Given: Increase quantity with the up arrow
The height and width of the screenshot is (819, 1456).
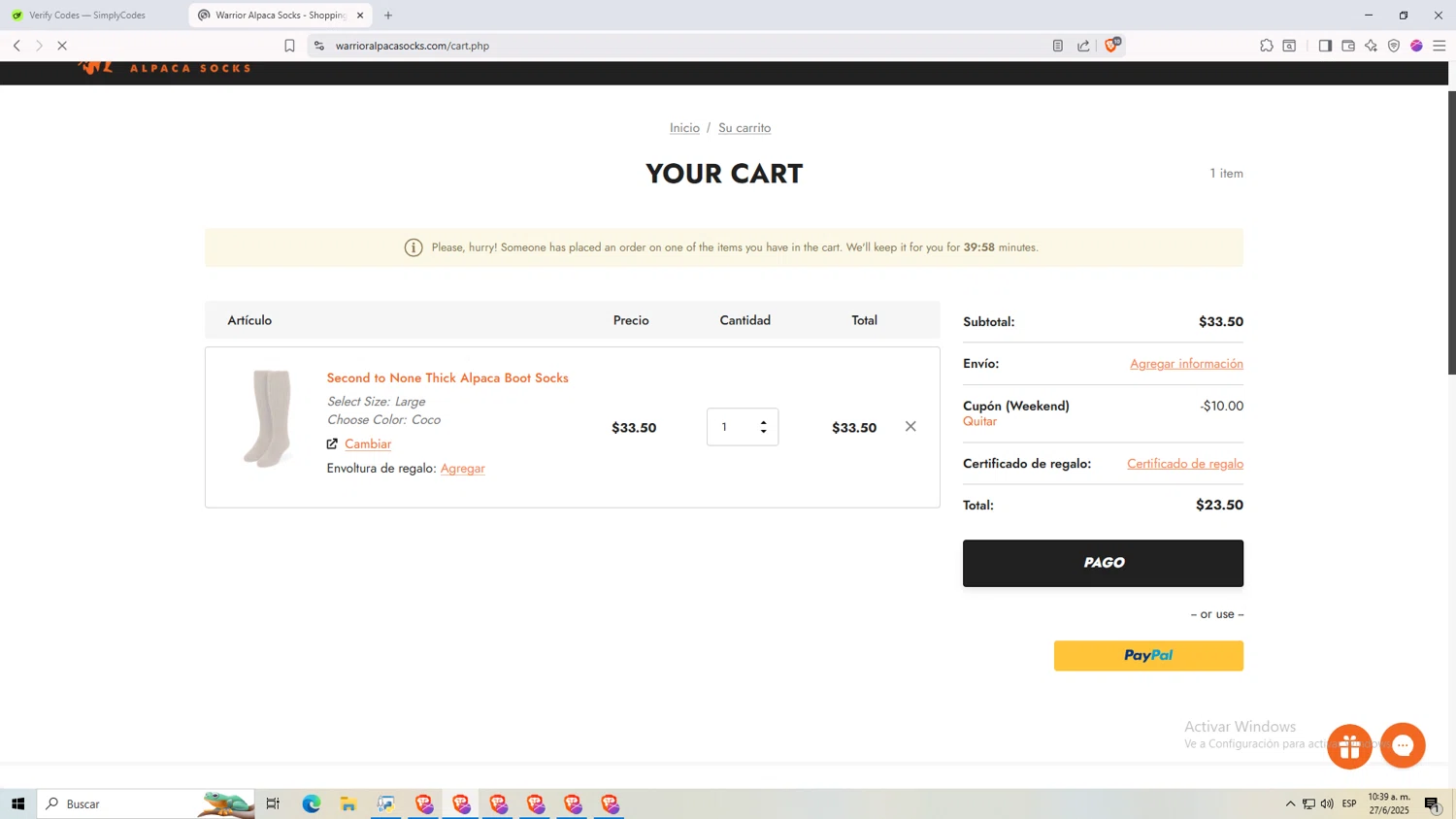Looking at the screenshot, I should tap(764, 422).
